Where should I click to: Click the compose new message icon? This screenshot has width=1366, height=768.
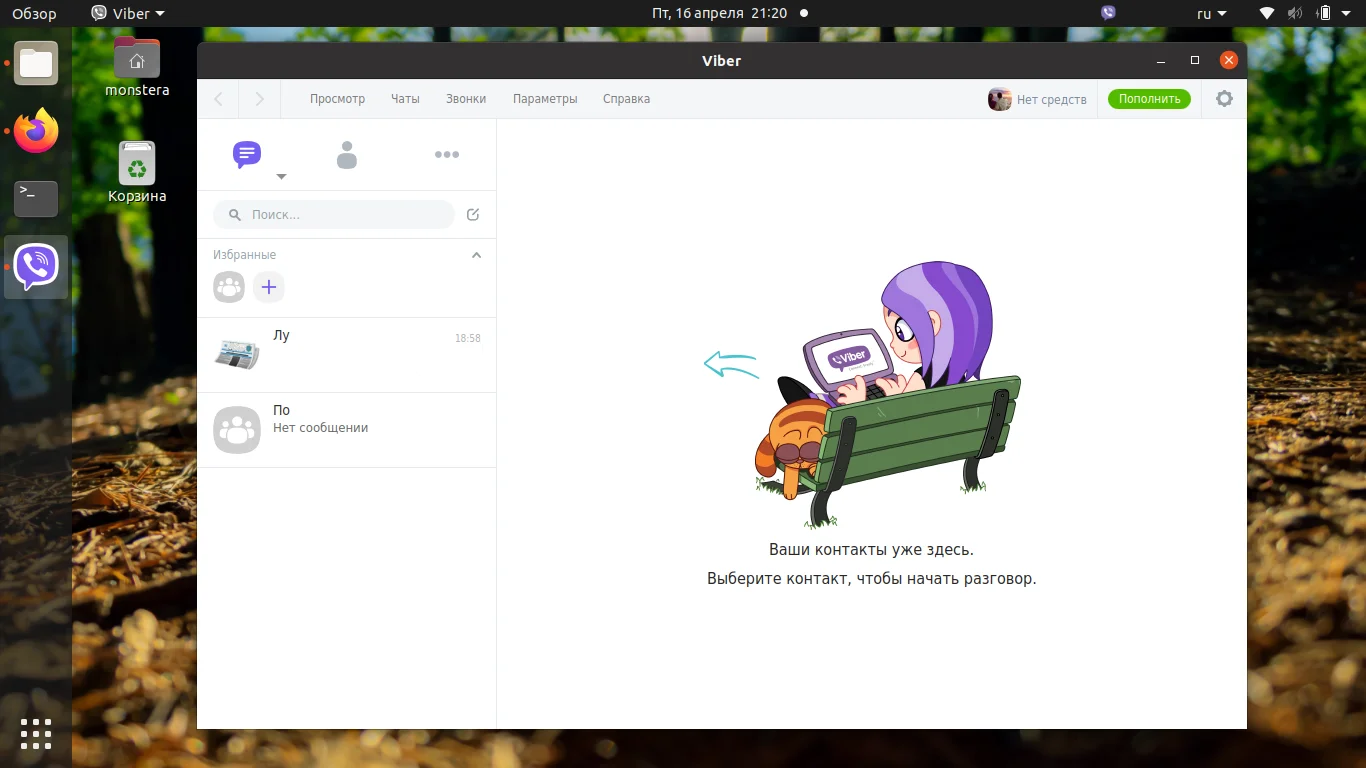point(473,214)
